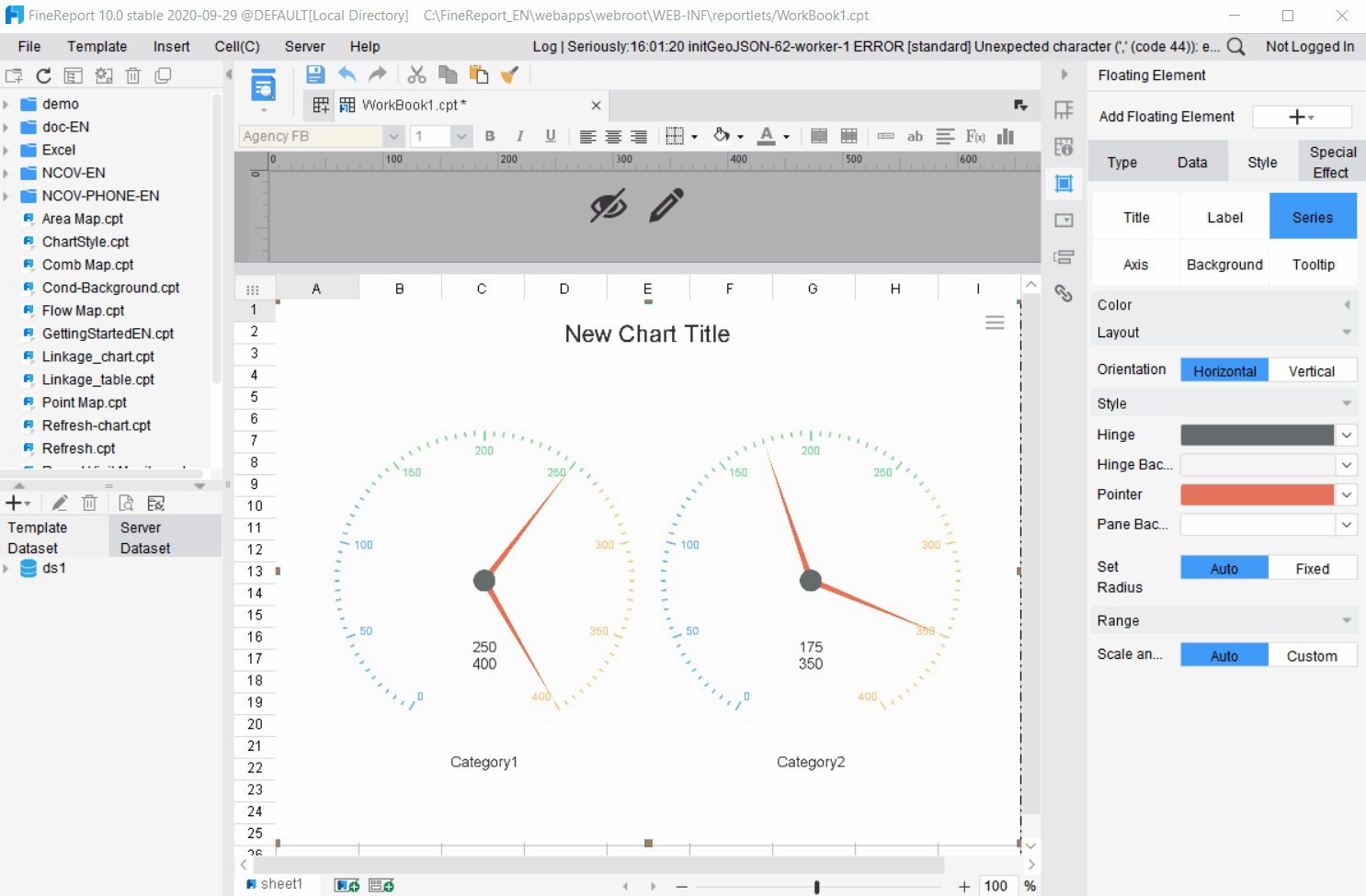Viewport: 1366px width, 896px height.
Task: Refresh the template directory tree
Action: pos(42,75)
